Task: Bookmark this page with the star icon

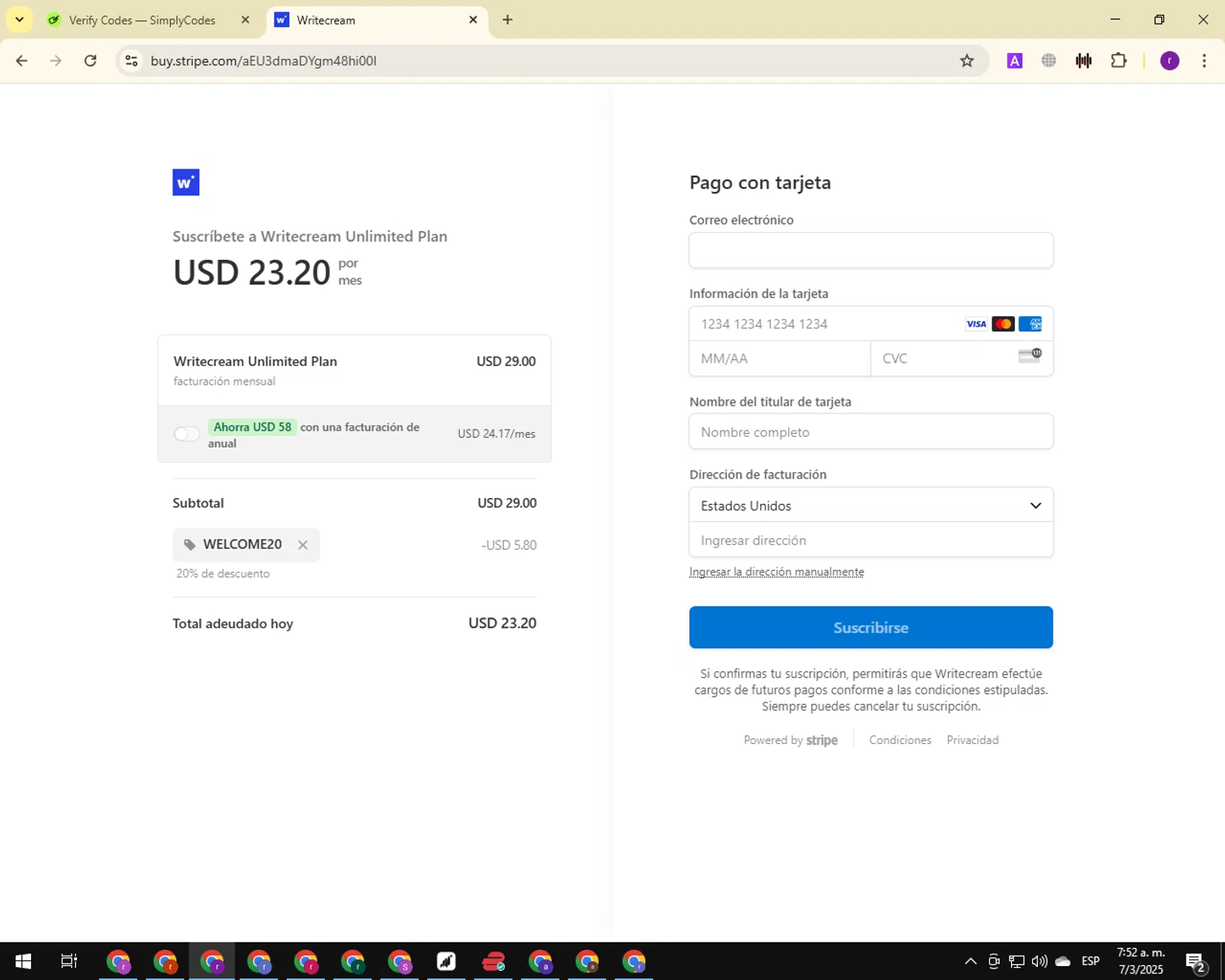Action: click(967, 60)
